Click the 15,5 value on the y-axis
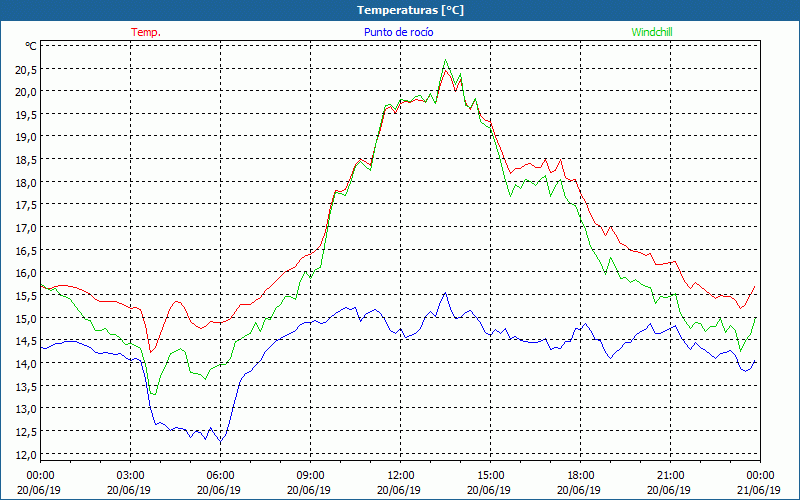800x500 pixels. 26,296
